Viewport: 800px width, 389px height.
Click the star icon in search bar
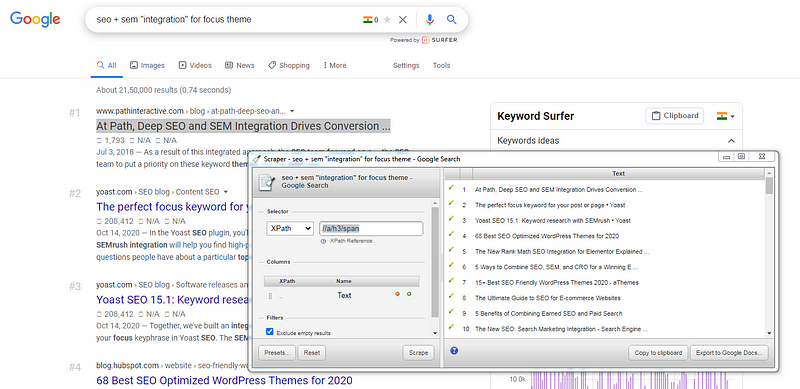point(387,20)
